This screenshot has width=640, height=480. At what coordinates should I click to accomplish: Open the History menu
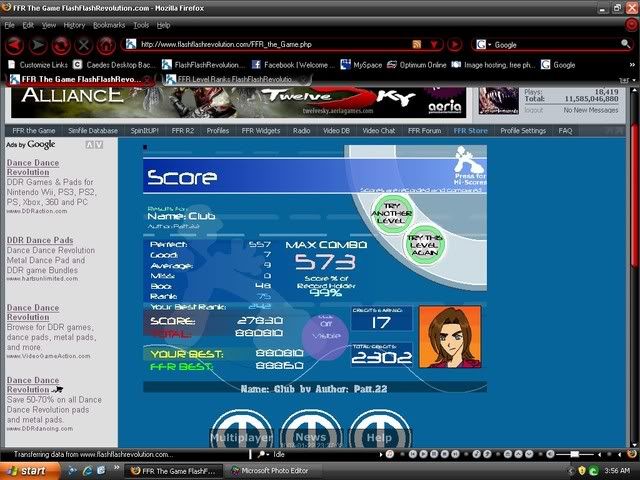(x=74, y=24)
